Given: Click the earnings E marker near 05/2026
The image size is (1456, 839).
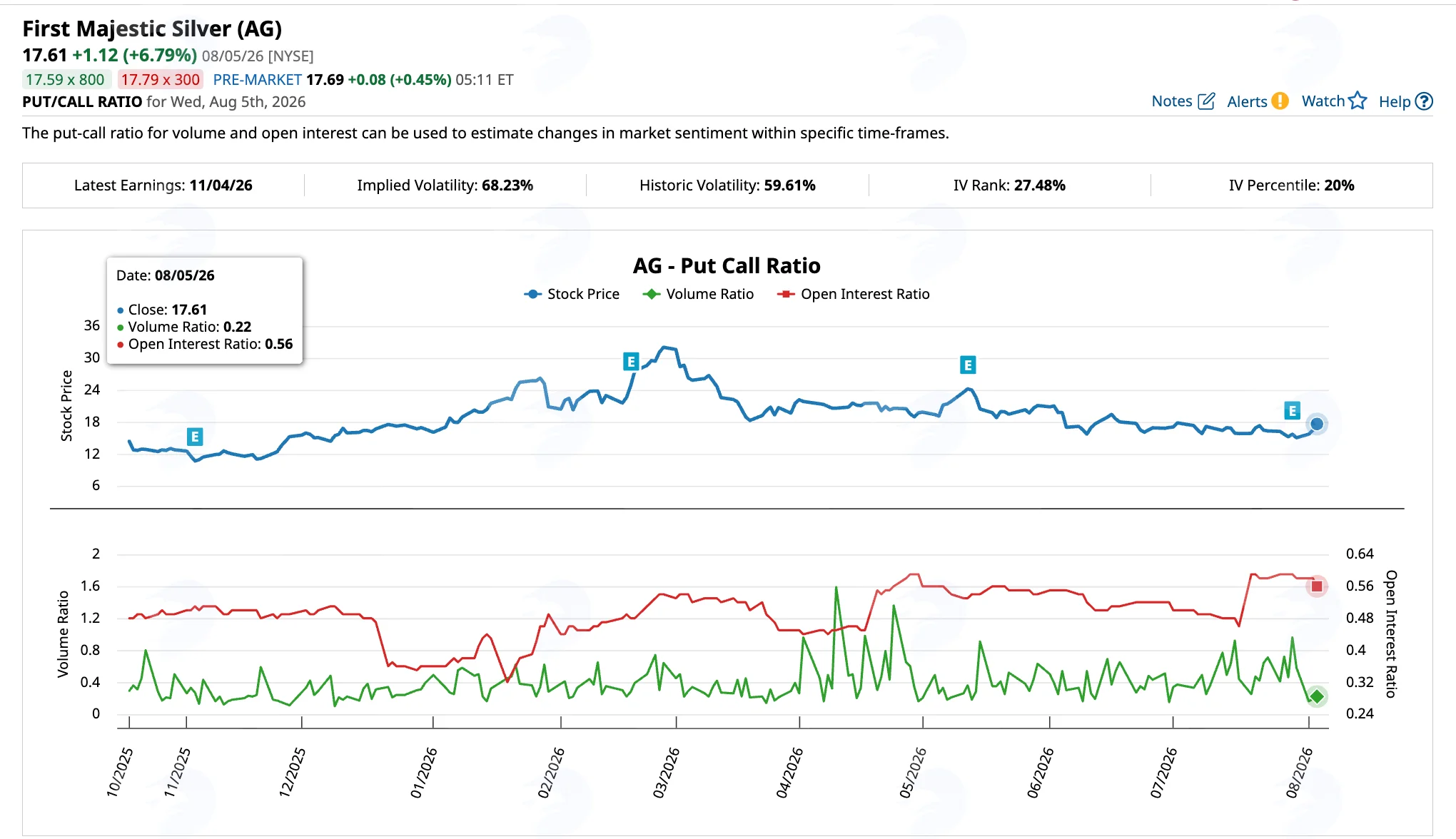Looking at the screenshot, I should (x=968, y=365).
